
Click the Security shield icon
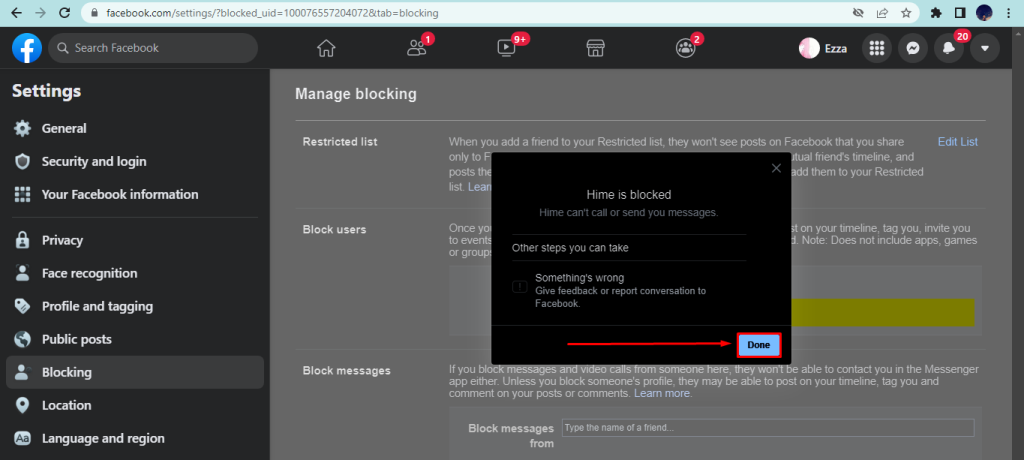(x=23, y=161)
